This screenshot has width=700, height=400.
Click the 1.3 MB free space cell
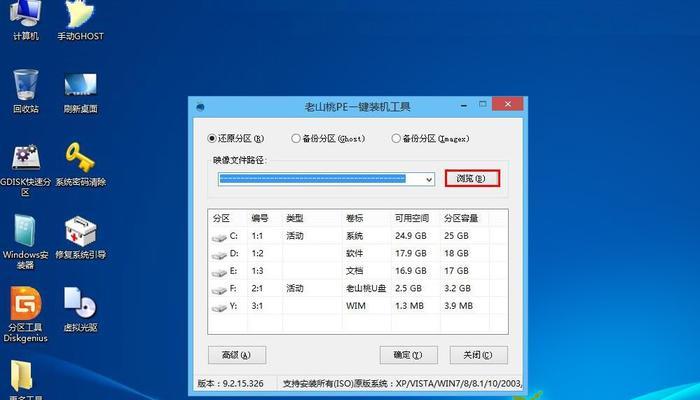click(411, 306)
